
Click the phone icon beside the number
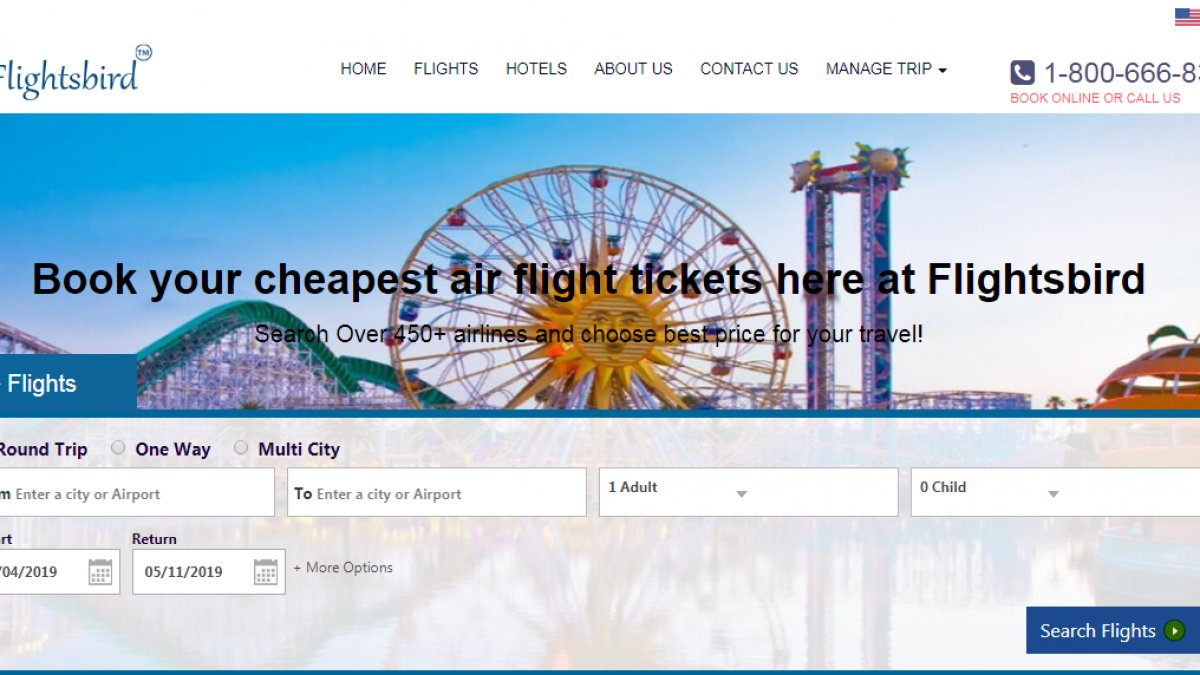coord(1022,72)
